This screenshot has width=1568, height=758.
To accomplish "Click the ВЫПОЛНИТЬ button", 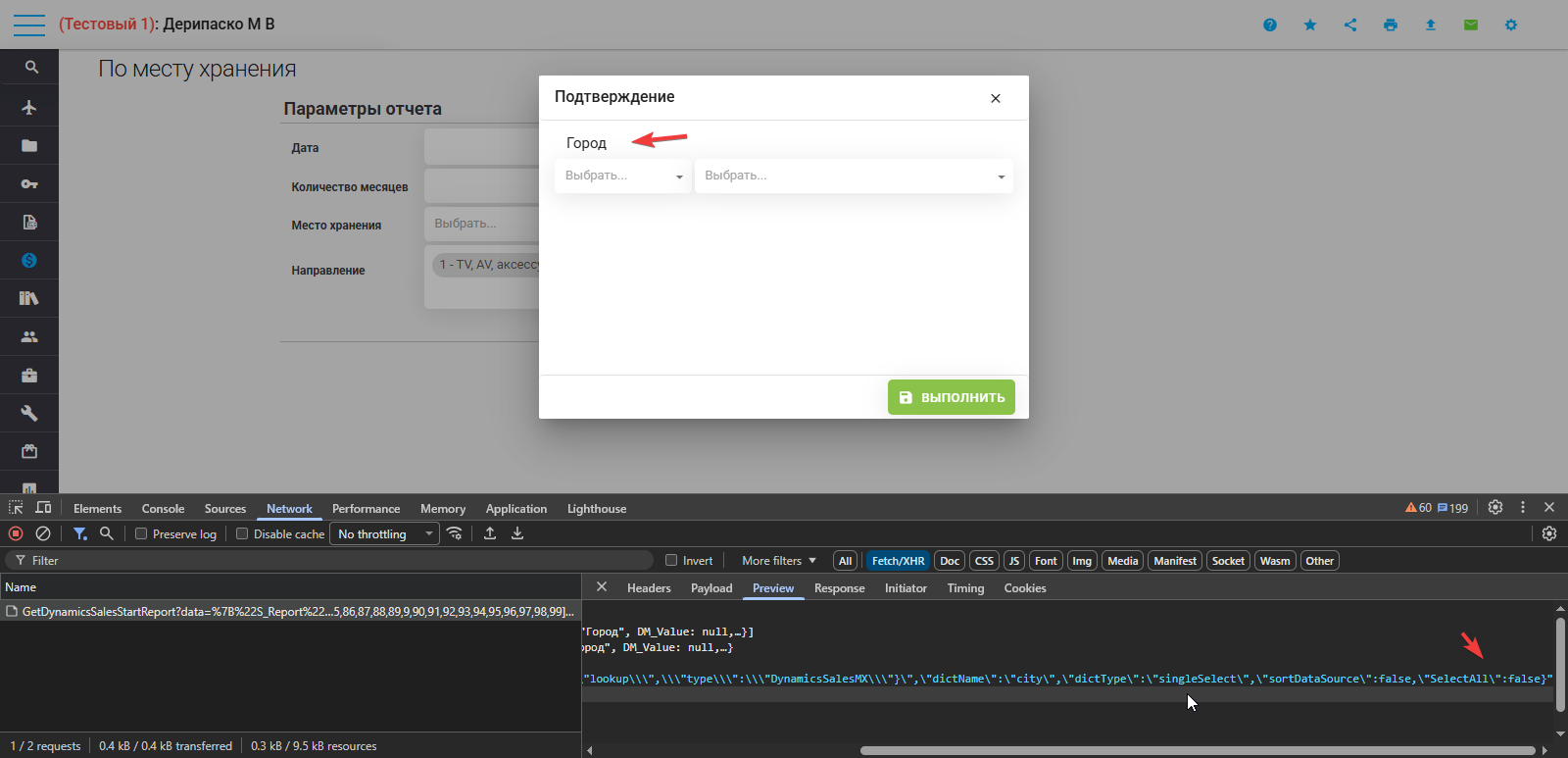I will tap(952, 397).
